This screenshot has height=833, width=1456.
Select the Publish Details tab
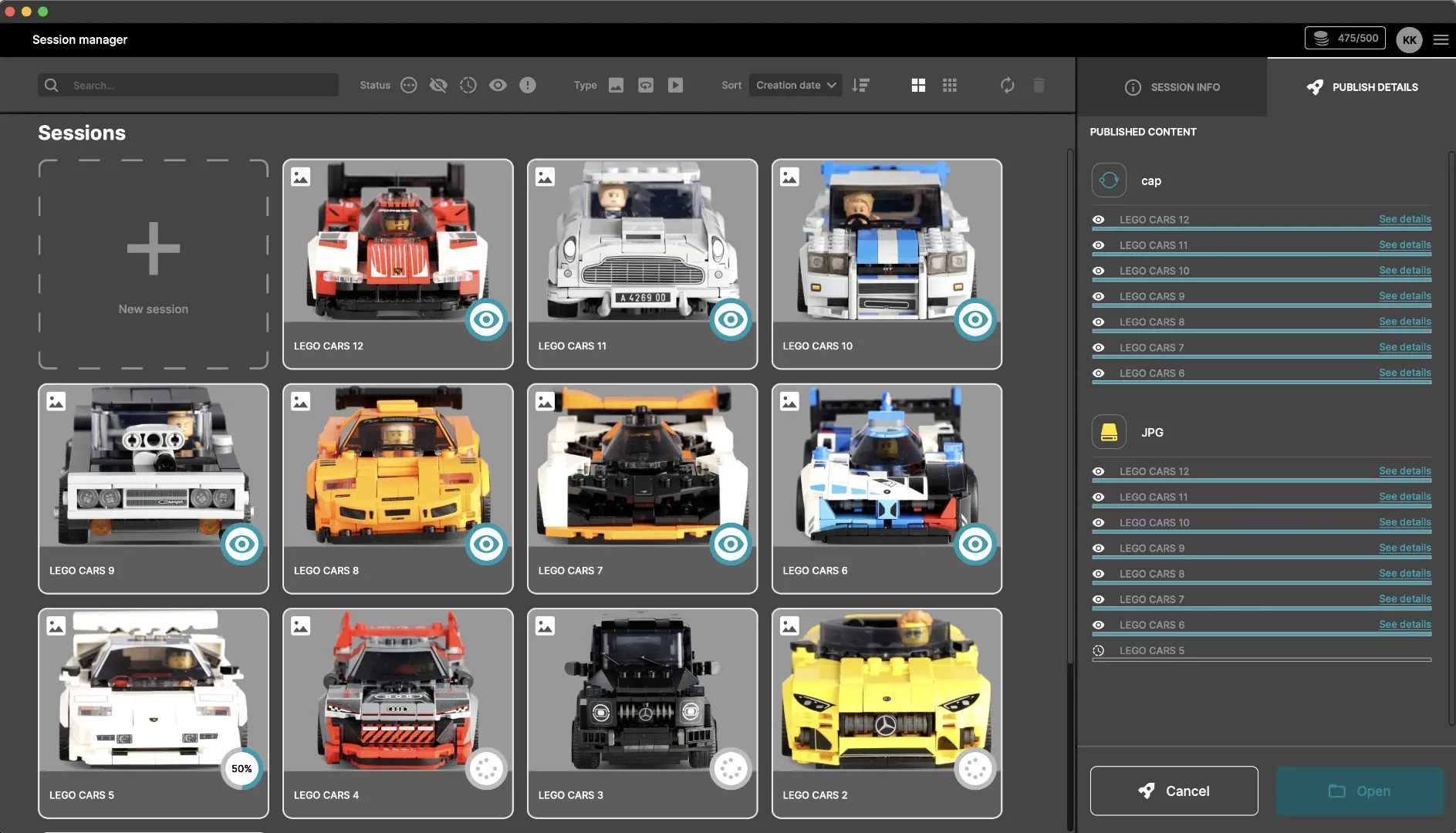(1362, 87)
